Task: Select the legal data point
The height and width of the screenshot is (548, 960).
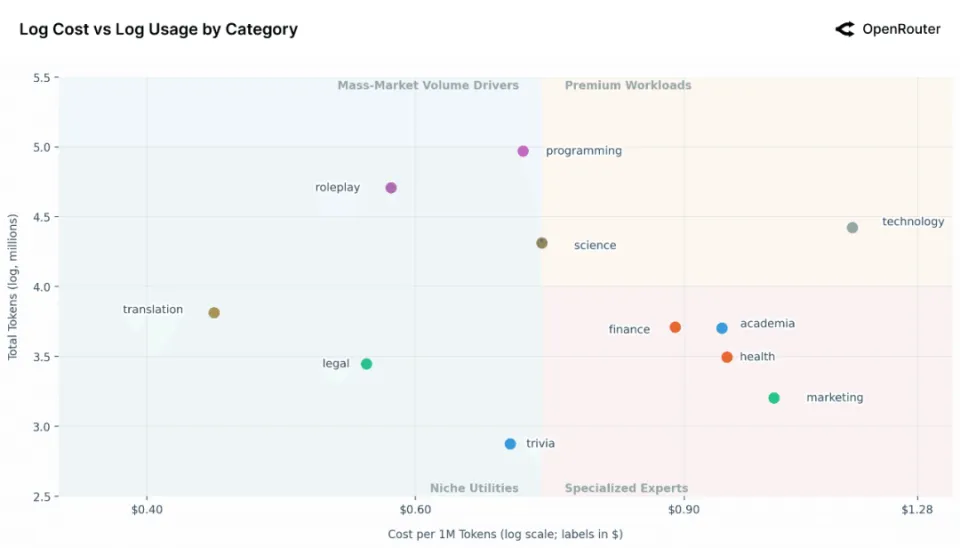Action: coord(366,364)
